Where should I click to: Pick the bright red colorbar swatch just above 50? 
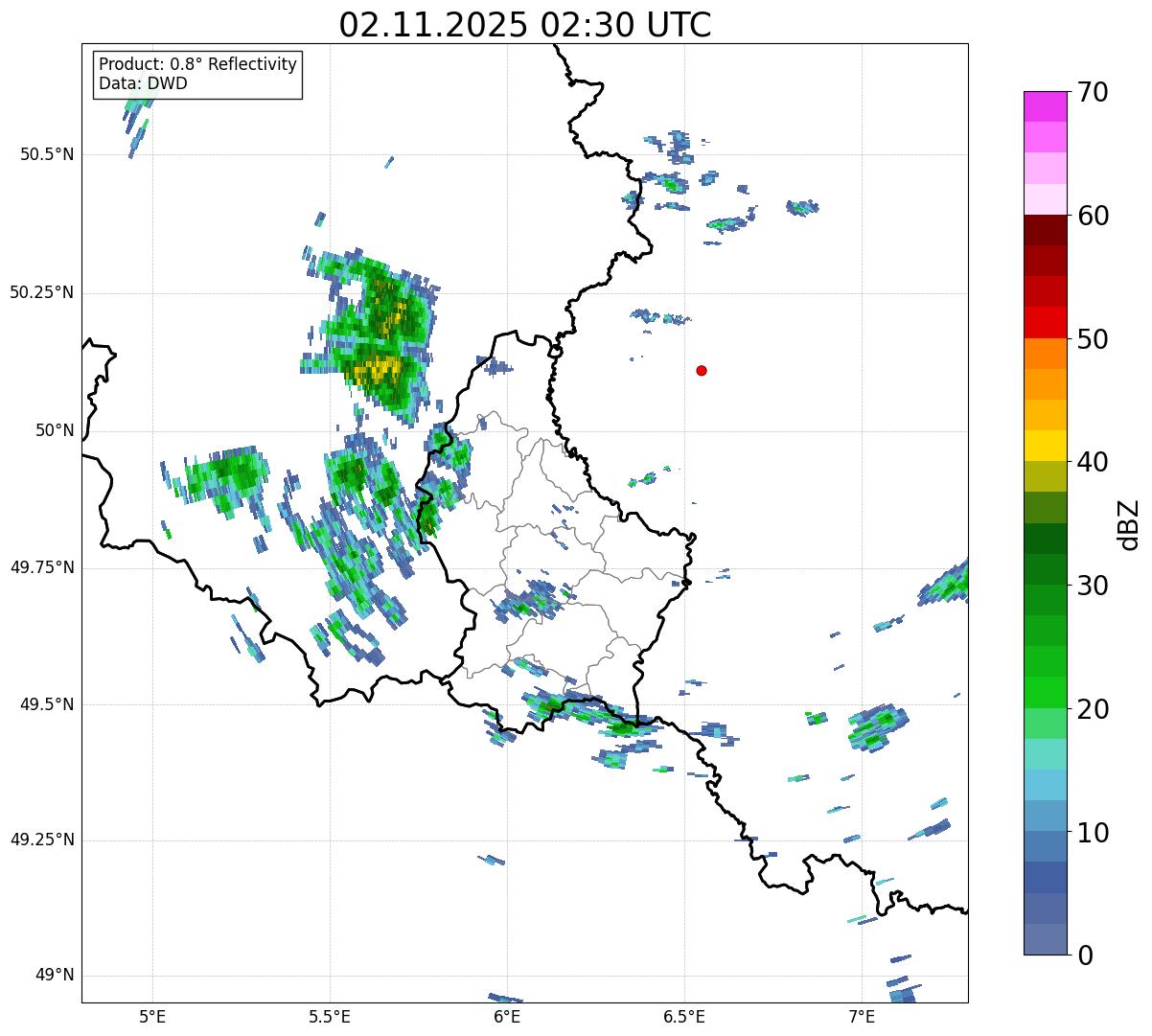coord(1045,323)
